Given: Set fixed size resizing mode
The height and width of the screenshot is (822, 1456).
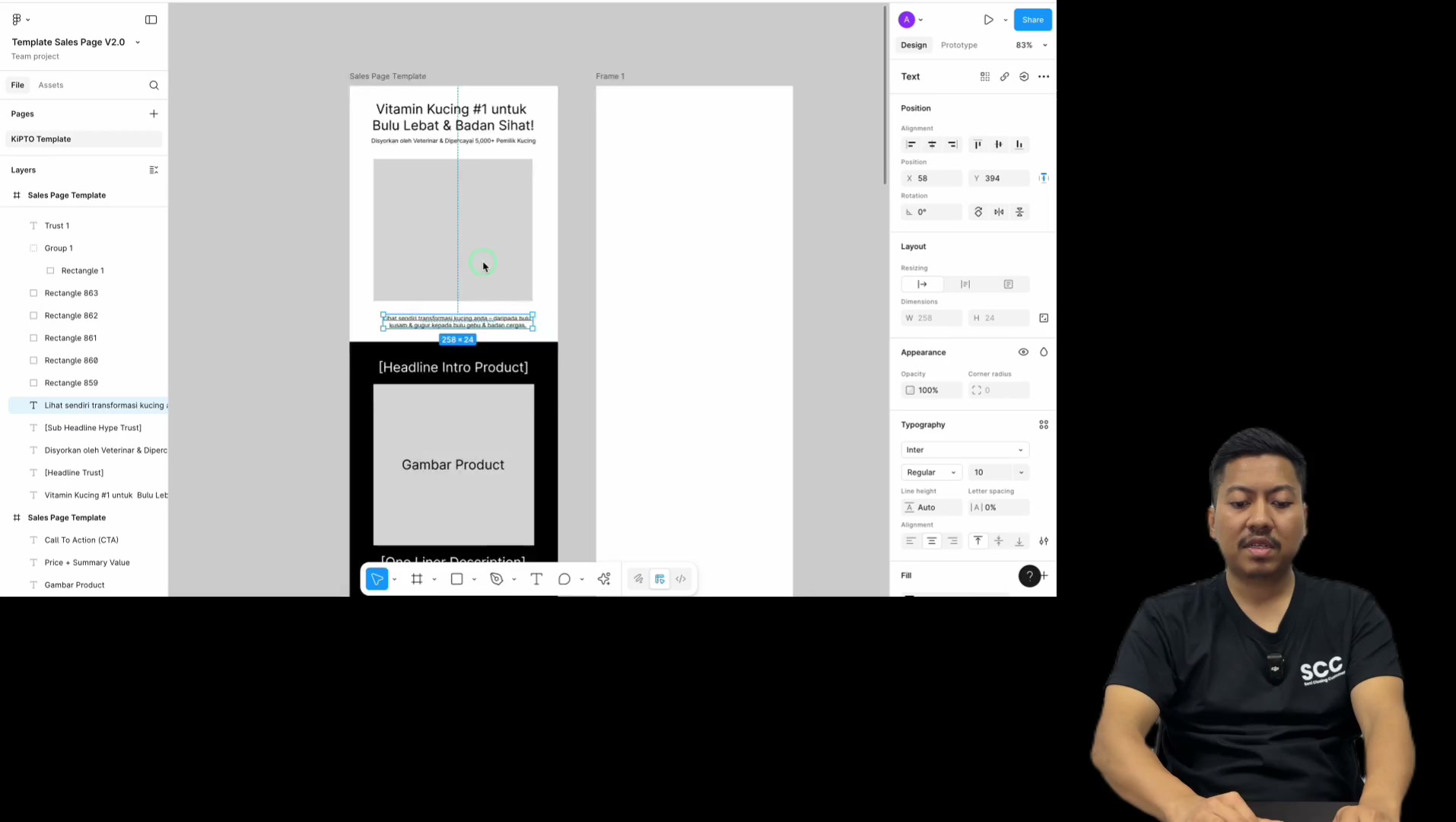Looking at the screenshot, I should coord(1009,285).
